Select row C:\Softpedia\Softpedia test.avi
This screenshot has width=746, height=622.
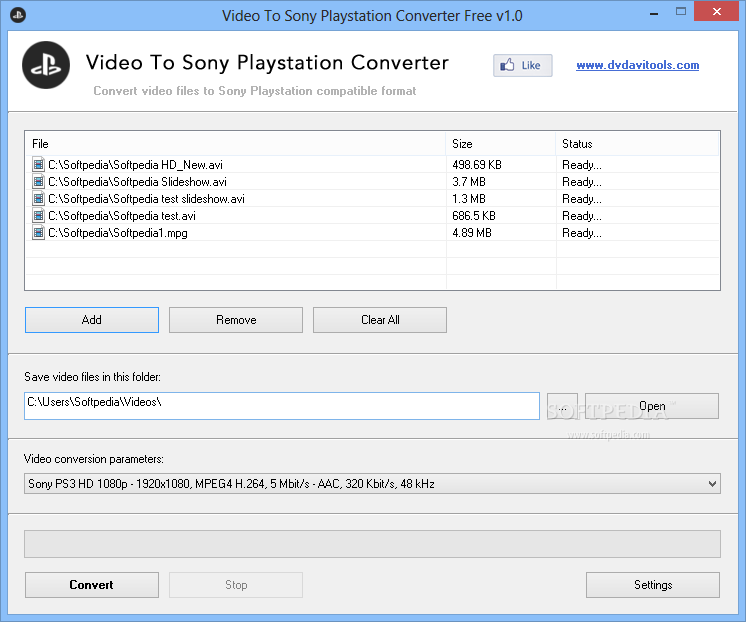pyautogui.click(x=373, y=216)
